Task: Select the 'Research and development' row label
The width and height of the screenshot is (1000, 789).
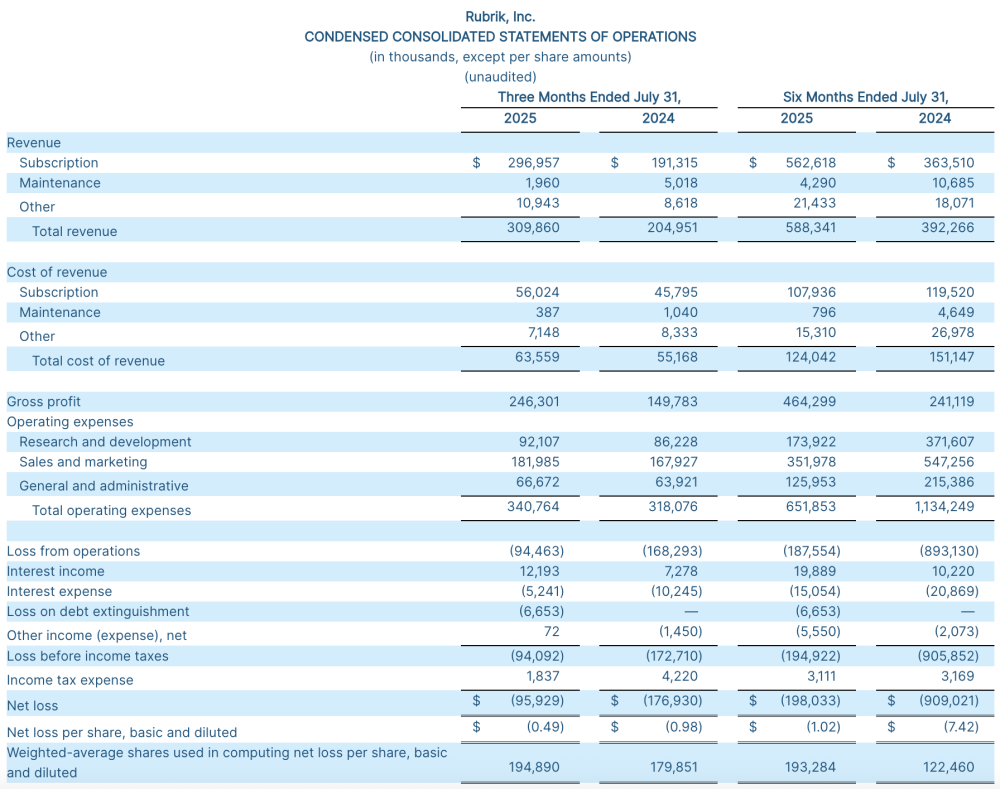Action: pos(105,442)
